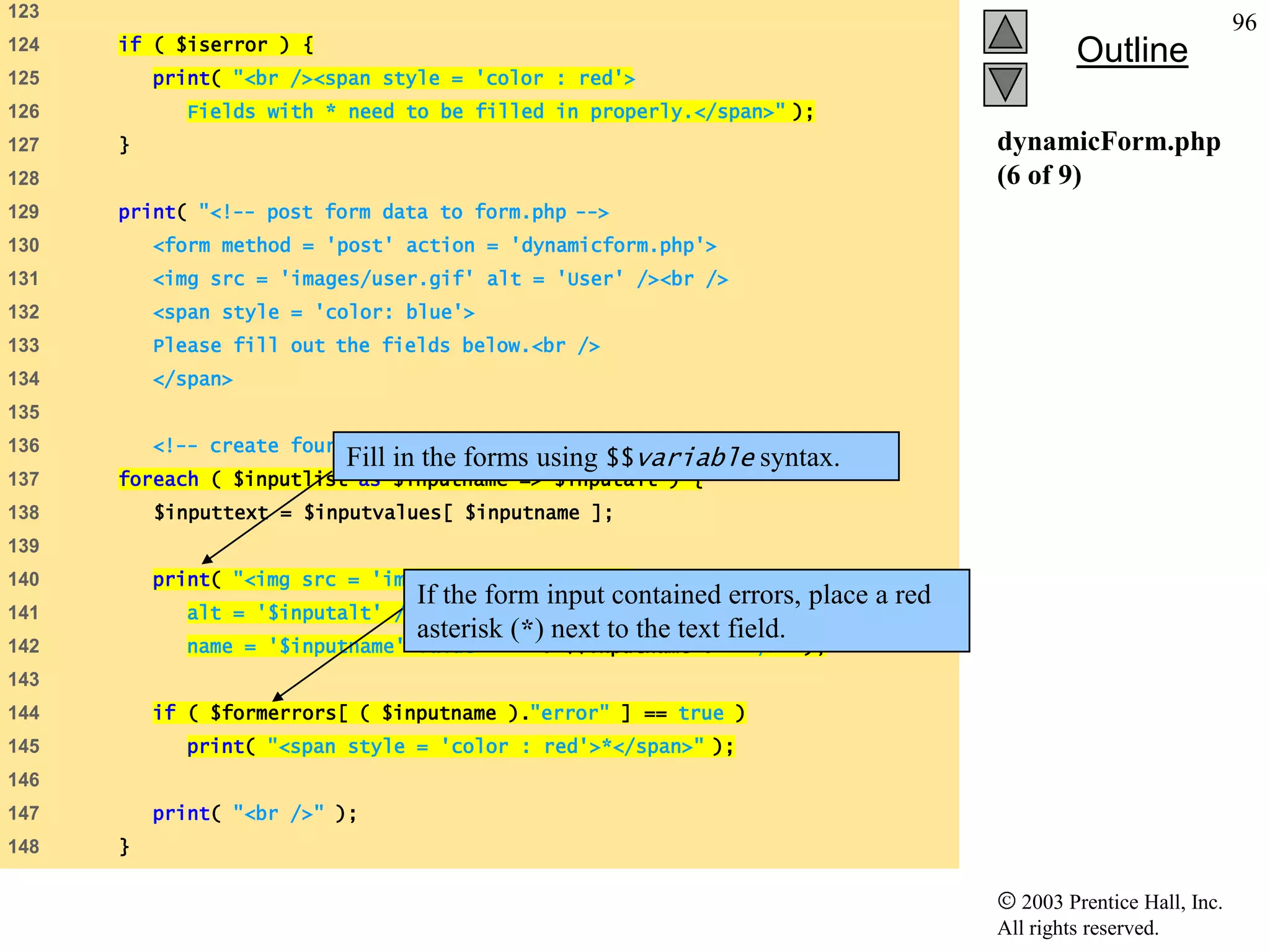This screenshot has height=952, width=1270.
Task: Click the img src user.gif code line
Action: (440, 279)
